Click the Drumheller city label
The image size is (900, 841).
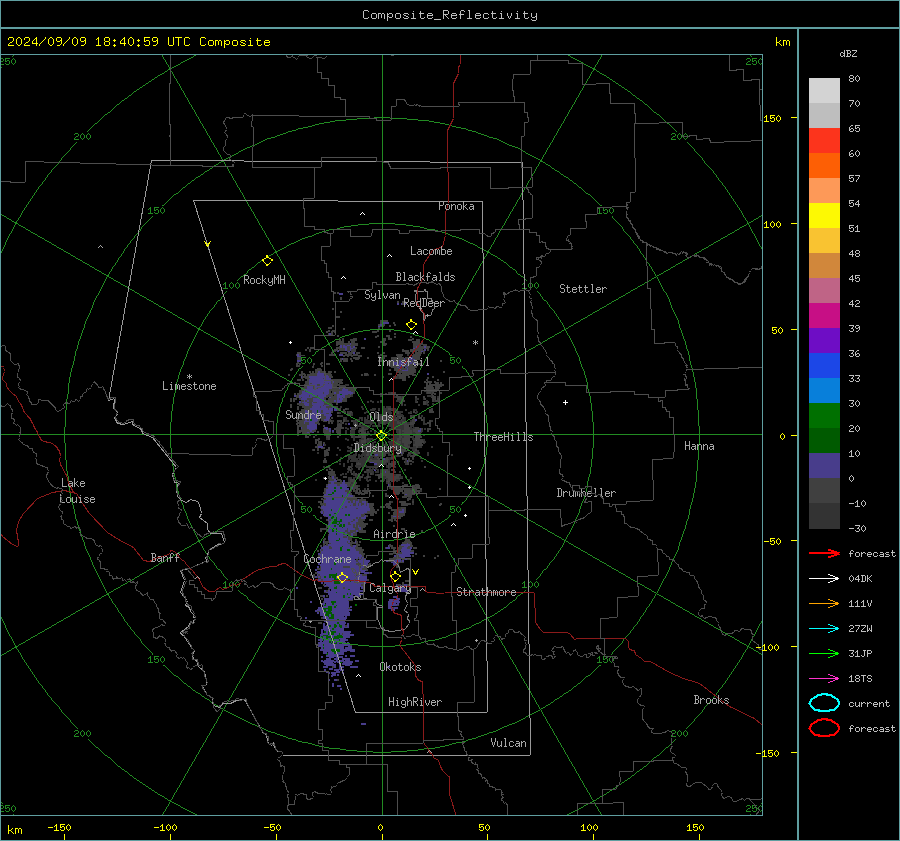(x=586, y=493)
